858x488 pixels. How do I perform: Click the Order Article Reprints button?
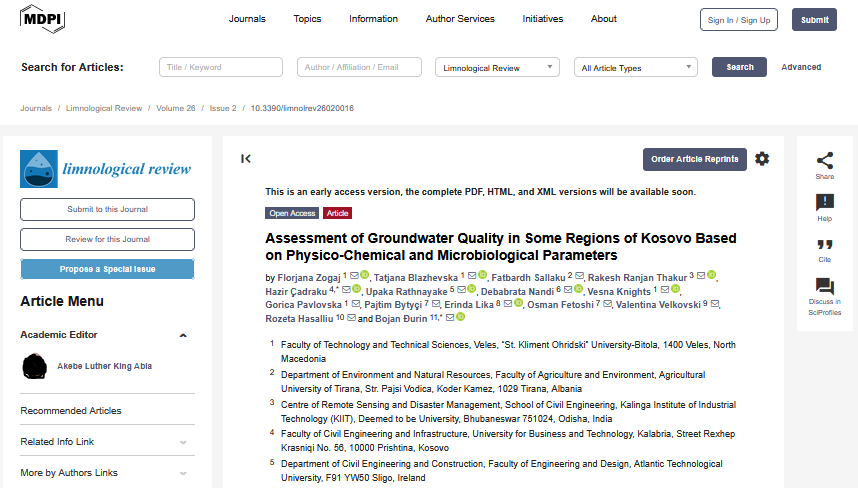coord(694,159)
